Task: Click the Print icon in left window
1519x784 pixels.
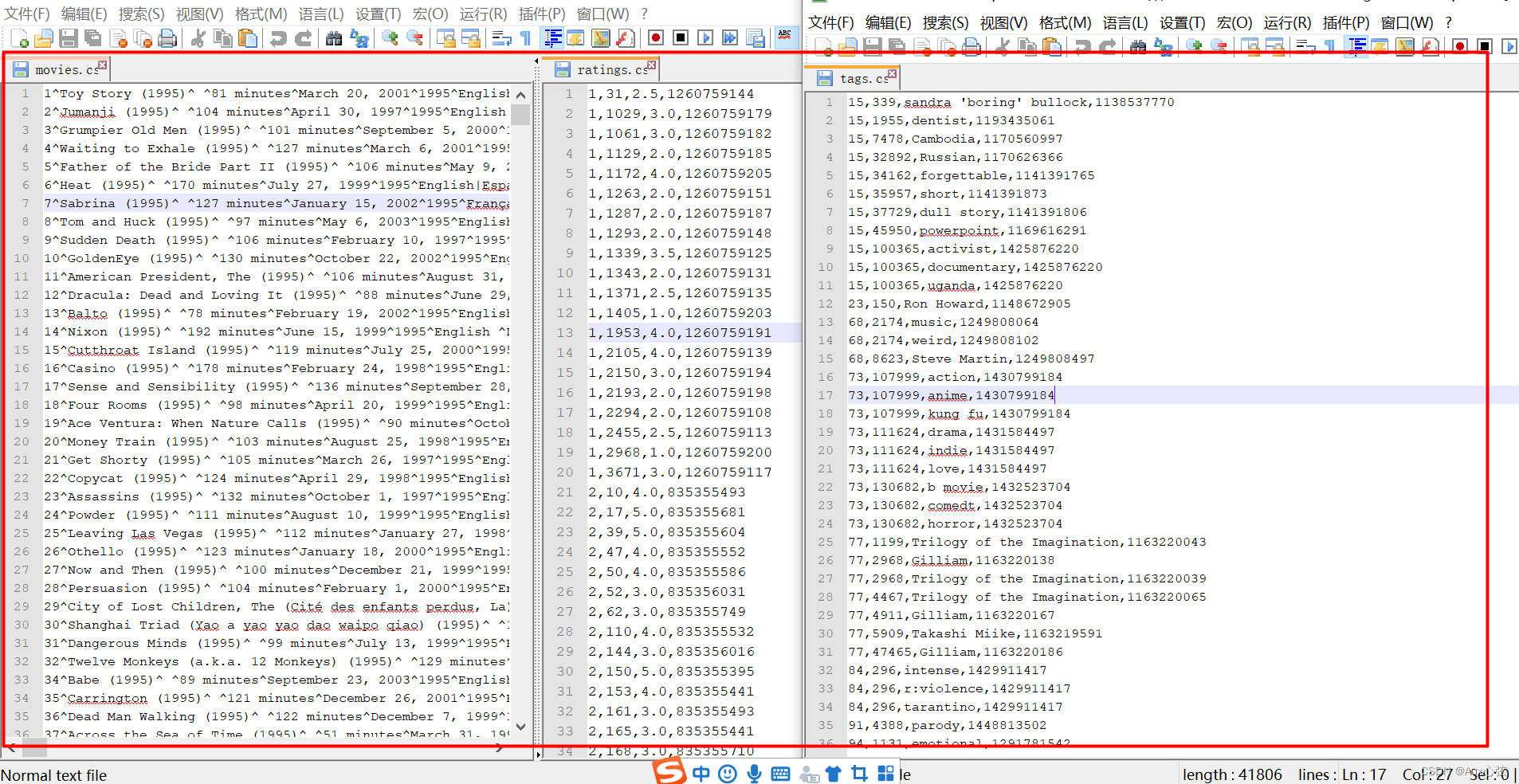Action: tap(167, 38)
